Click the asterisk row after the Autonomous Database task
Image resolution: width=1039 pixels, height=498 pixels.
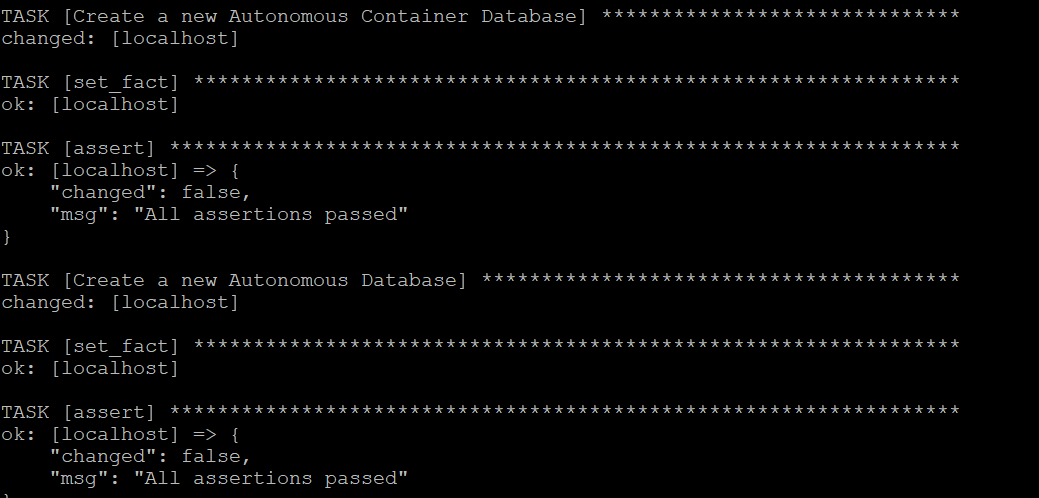pyautogui.click(x=720, y=280)
